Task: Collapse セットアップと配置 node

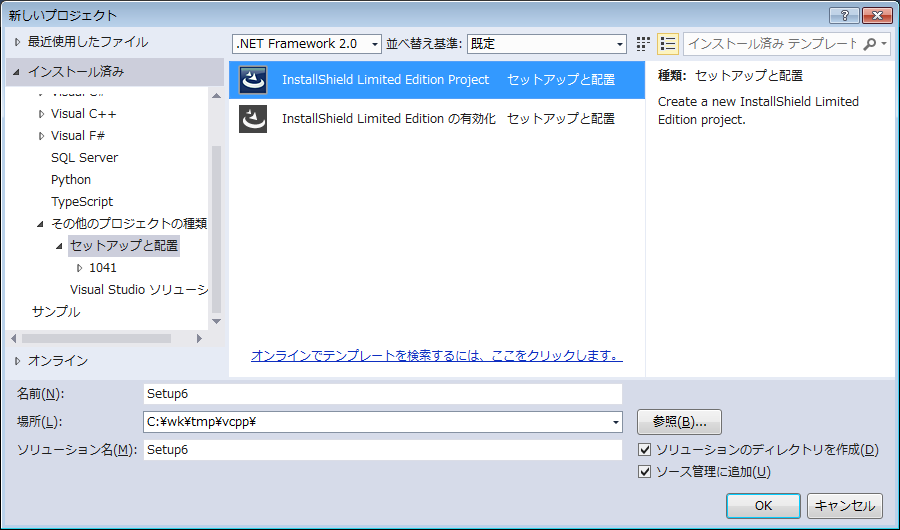Action: (59, 246)
